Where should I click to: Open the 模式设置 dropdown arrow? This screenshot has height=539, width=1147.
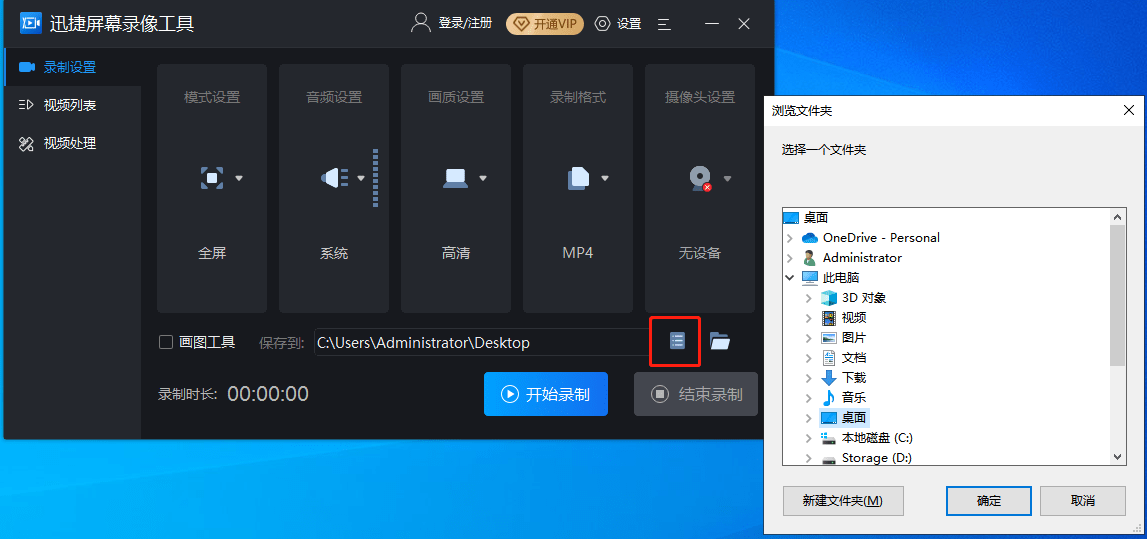[238, 178]
